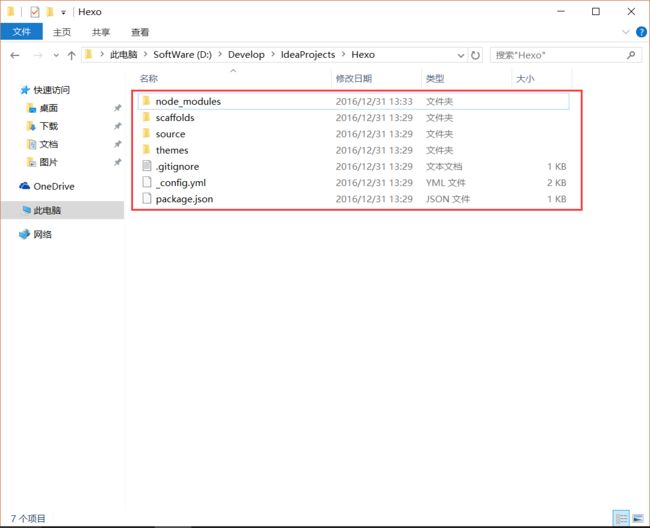Screen dimensions: 650x528
Task: Go up one folder level
Action: point(71,55)
